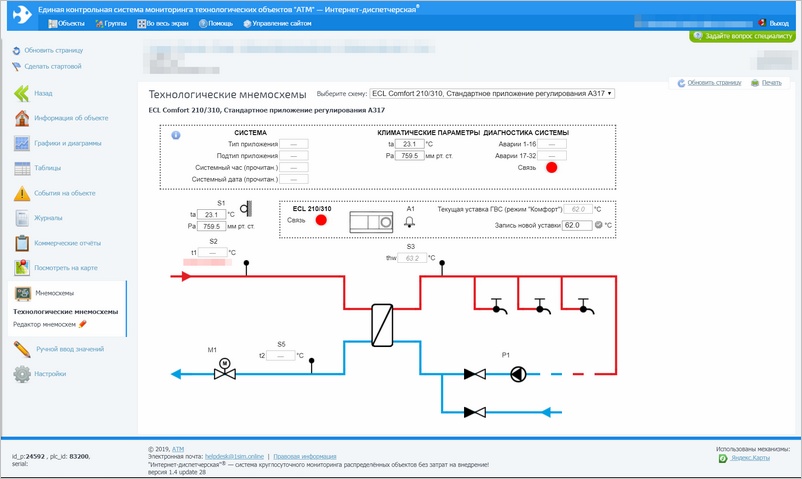Switch to Во весь экран mode
The image size is (802, 479).
click(x=163, y=24)
